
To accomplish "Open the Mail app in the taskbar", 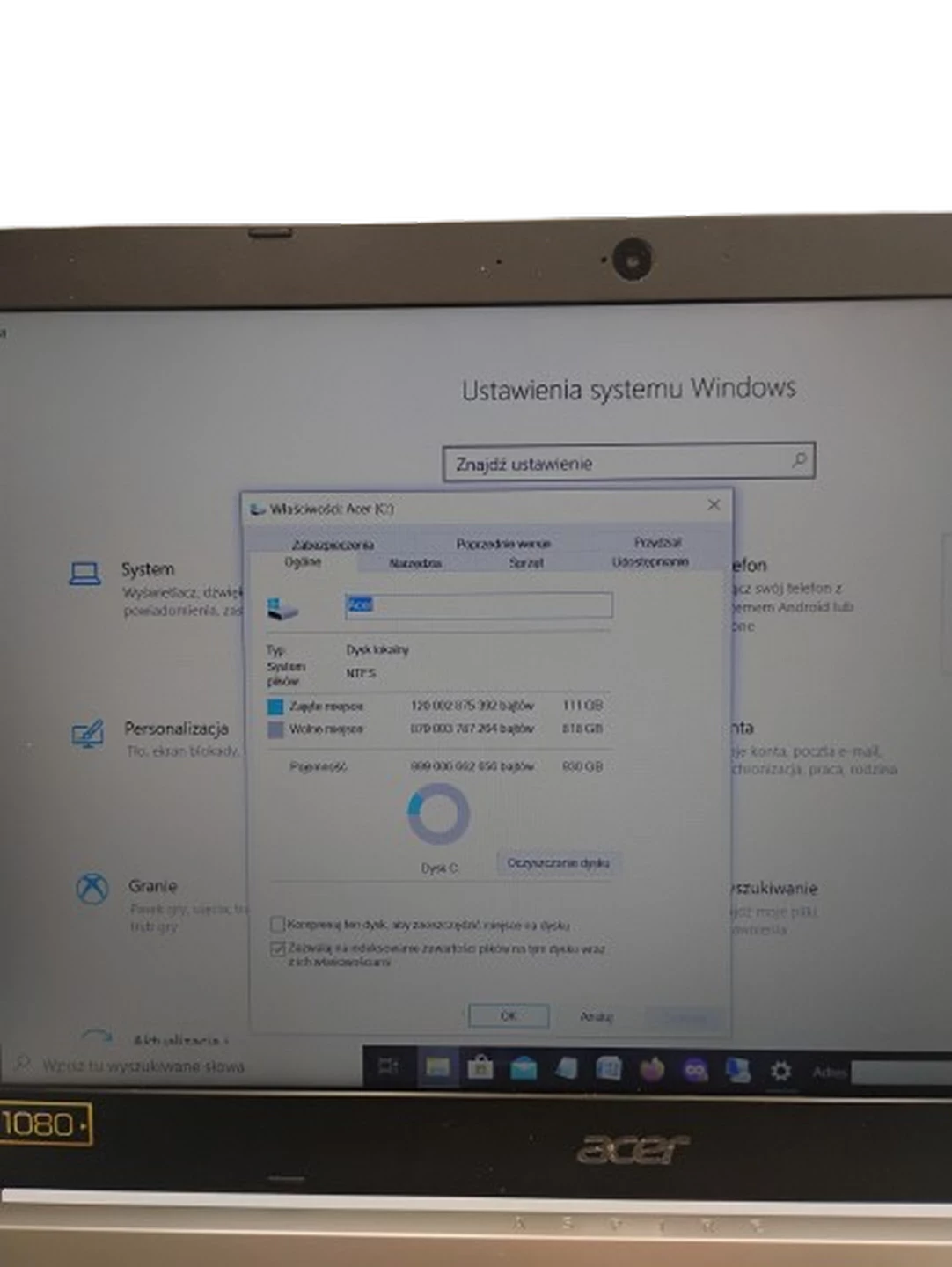I will (524, 1068).
